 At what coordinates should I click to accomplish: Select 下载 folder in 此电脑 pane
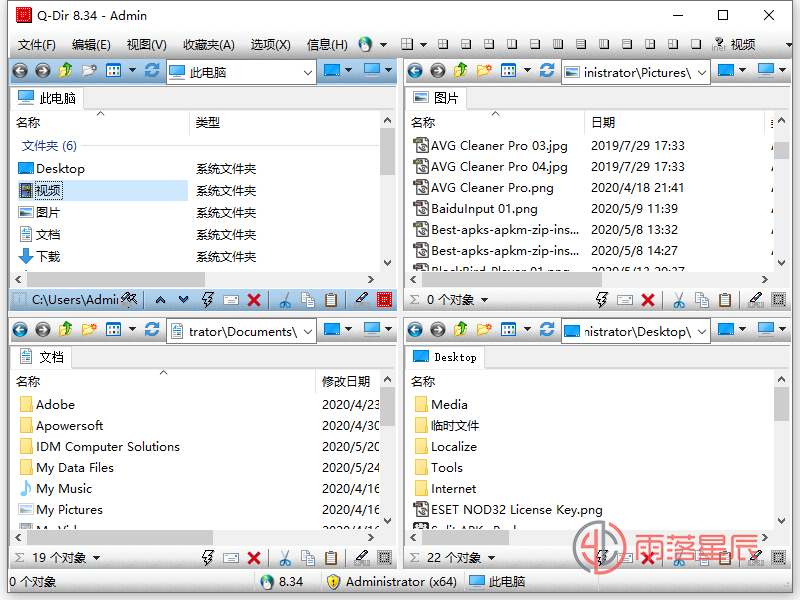coord(39,256)
